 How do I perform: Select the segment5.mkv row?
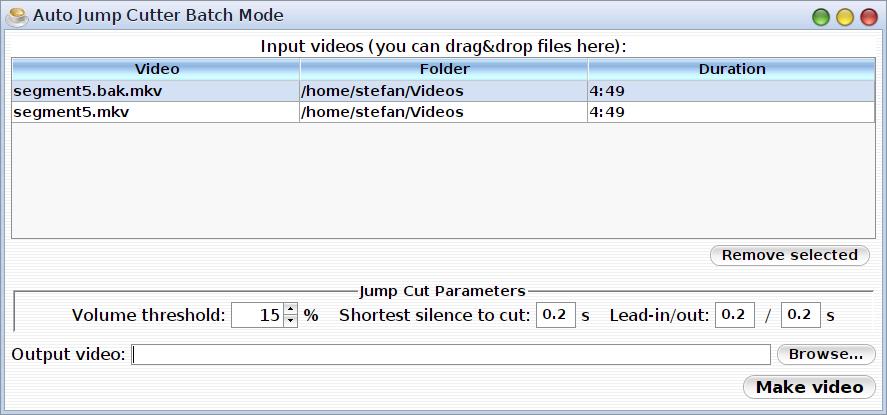click(x=156, y=112)
